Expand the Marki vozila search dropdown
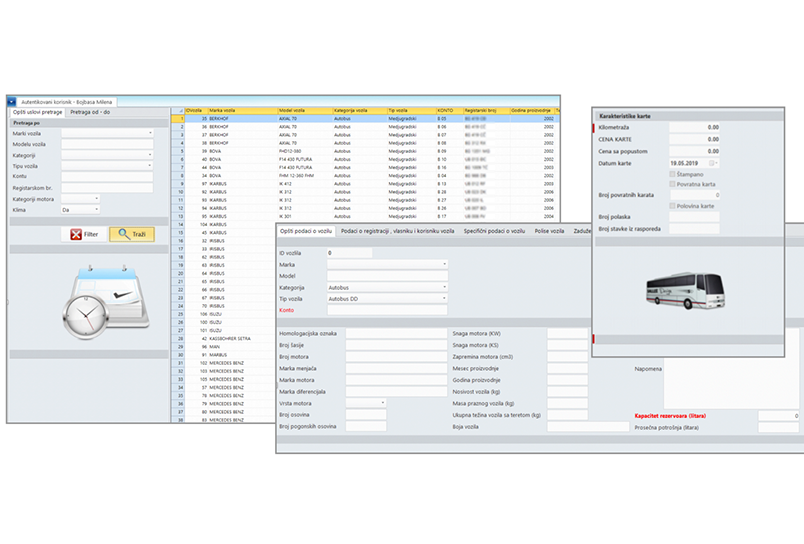Screen dimensions: 804x544 tap(150, 133)
